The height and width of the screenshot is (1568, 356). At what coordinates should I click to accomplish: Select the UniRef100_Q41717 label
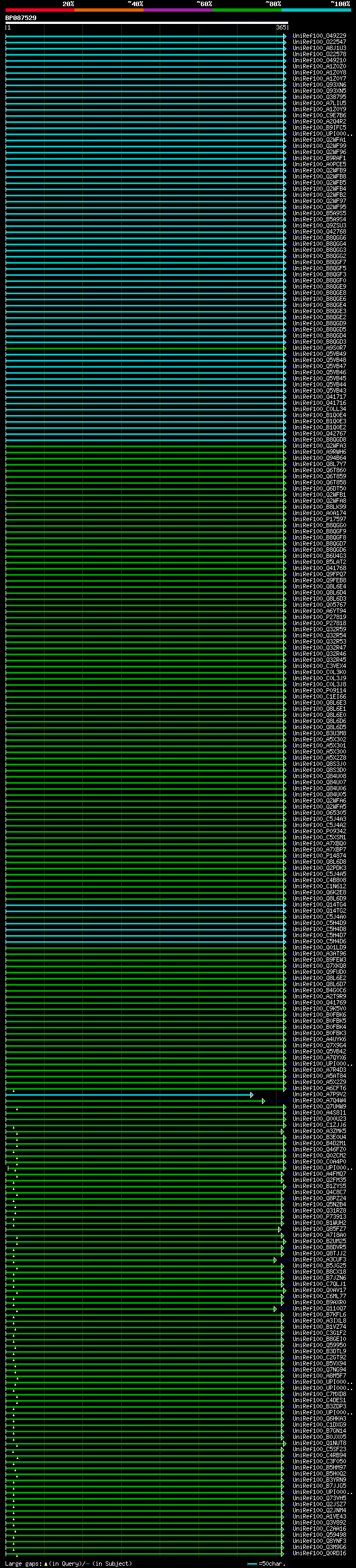(x=319, y=397)
